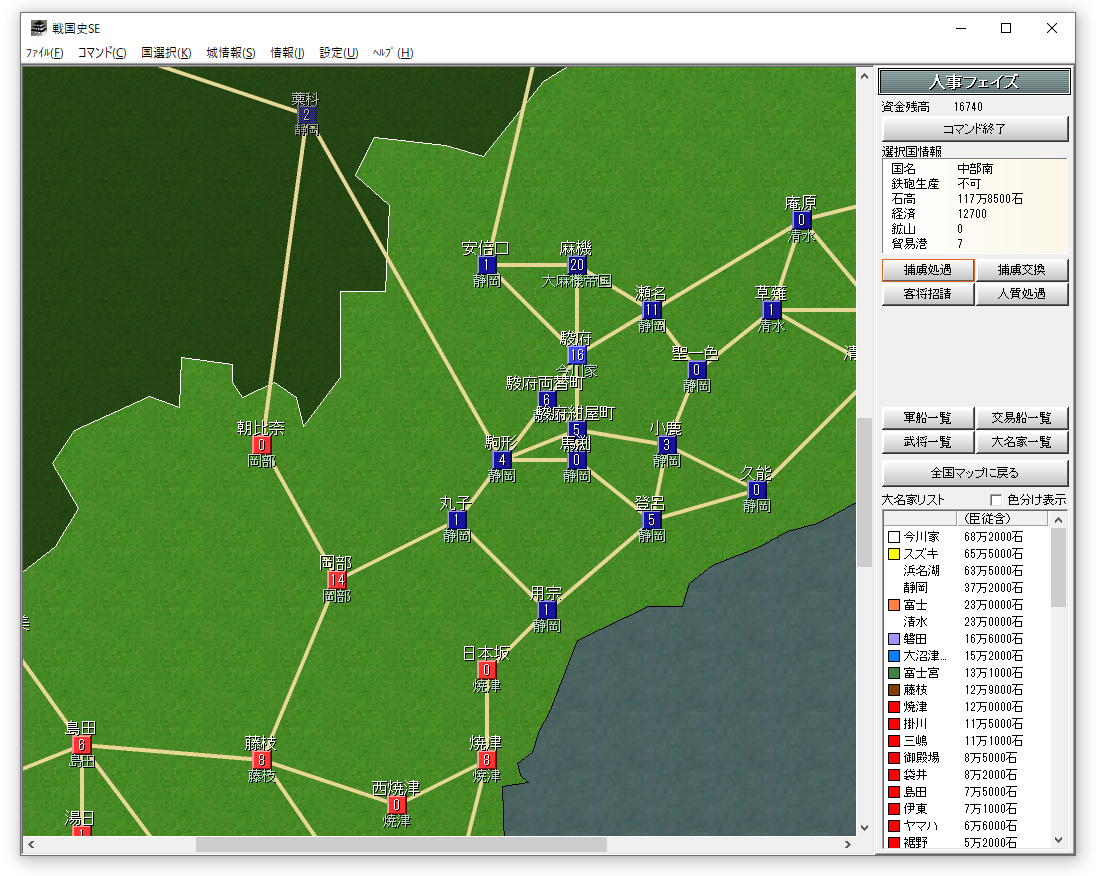
Task: Click the red 朝比奈 castle marker
Action: point(262,445)
